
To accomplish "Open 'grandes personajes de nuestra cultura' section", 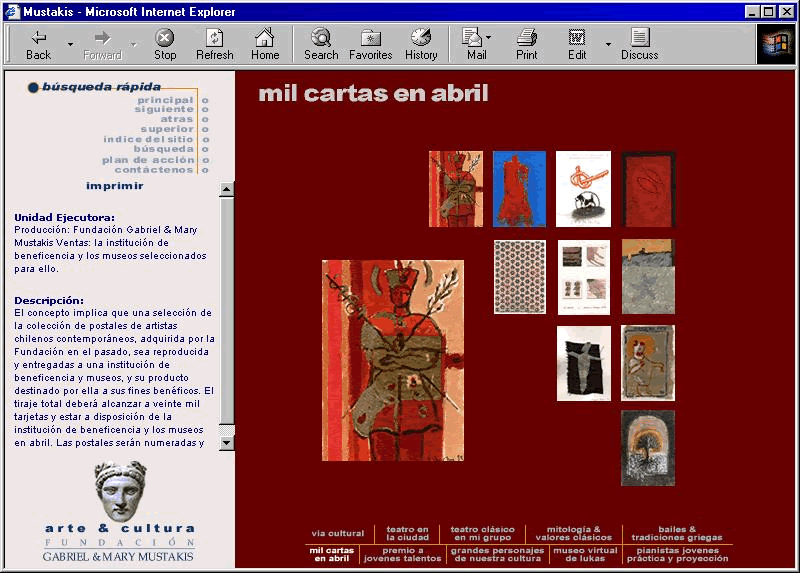I will point(497,554).
